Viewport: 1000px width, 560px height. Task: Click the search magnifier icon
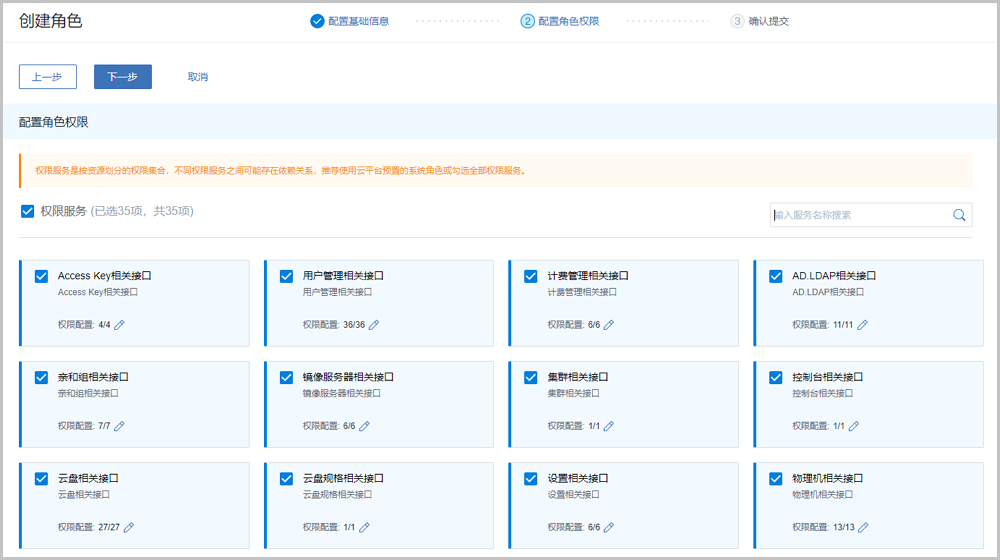(959, 215)
